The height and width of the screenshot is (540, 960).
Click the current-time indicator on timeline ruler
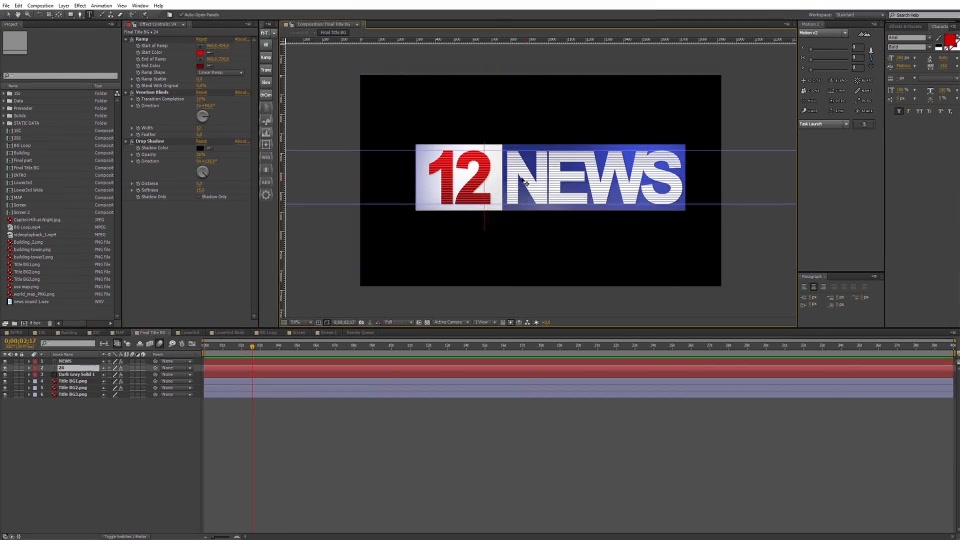coord(252,347)
